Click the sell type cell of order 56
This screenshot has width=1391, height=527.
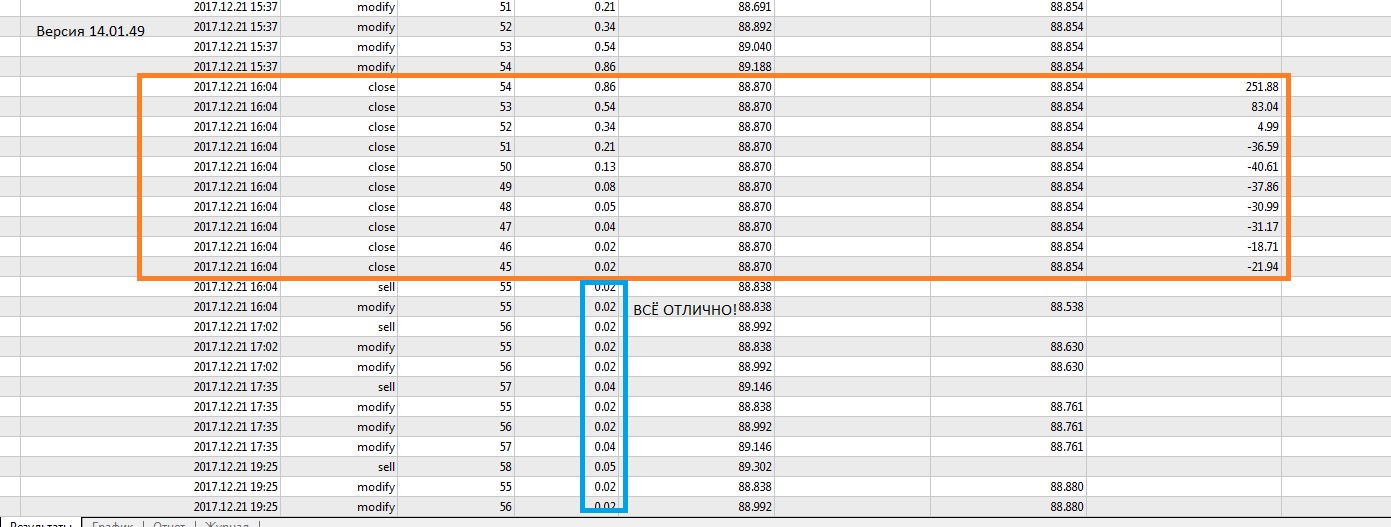385,327
